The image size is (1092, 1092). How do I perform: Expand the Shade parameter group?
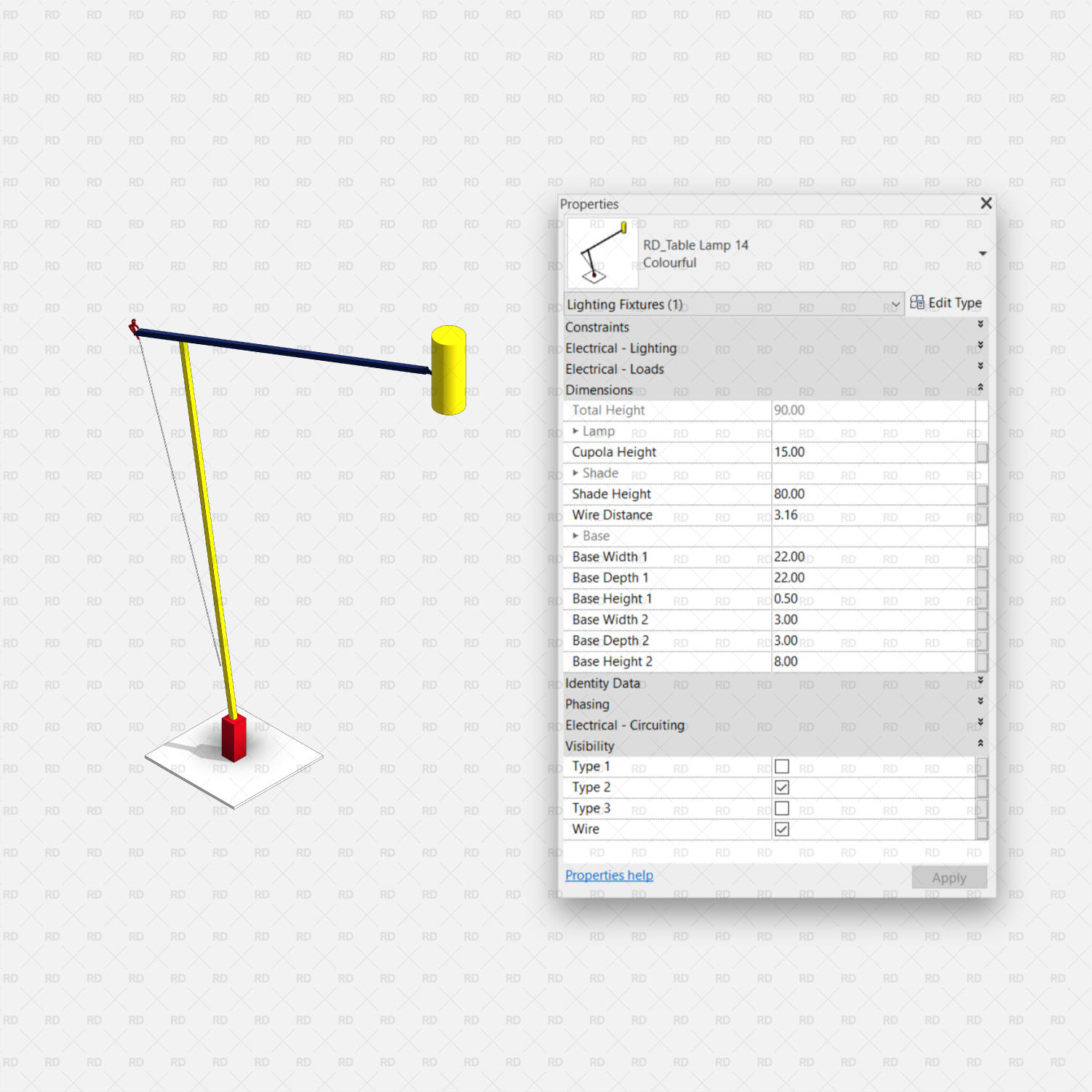coord(575,473)
